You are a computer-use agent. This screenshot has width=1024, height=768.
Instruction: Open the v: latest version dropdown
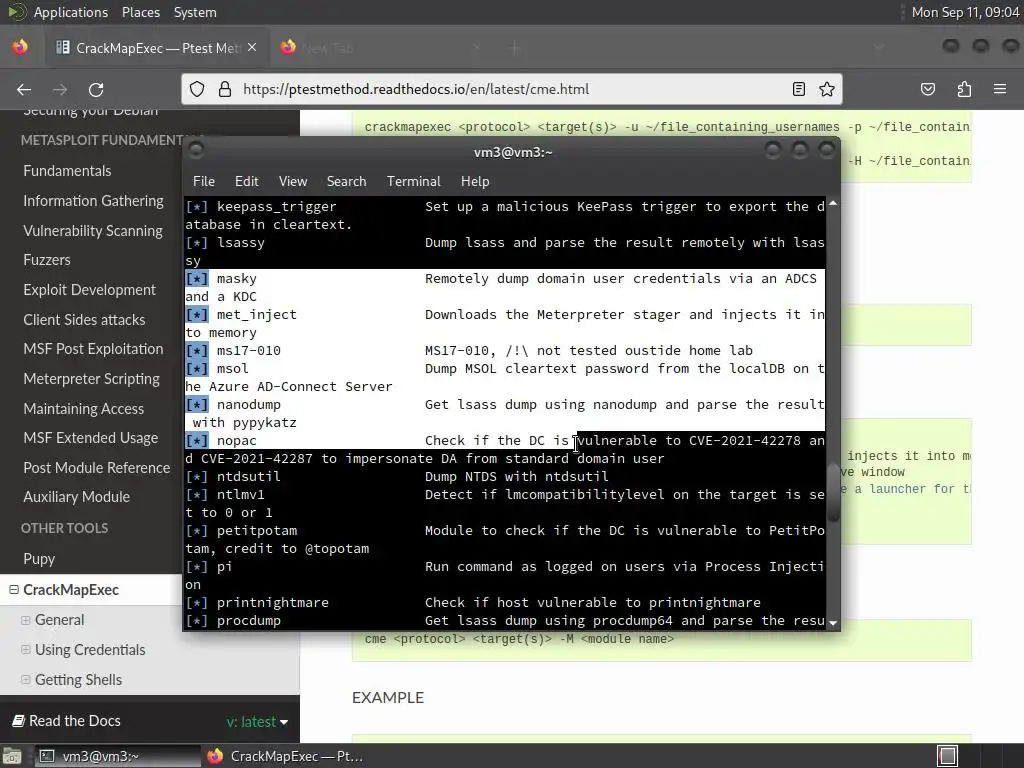(x=257, y=722)
